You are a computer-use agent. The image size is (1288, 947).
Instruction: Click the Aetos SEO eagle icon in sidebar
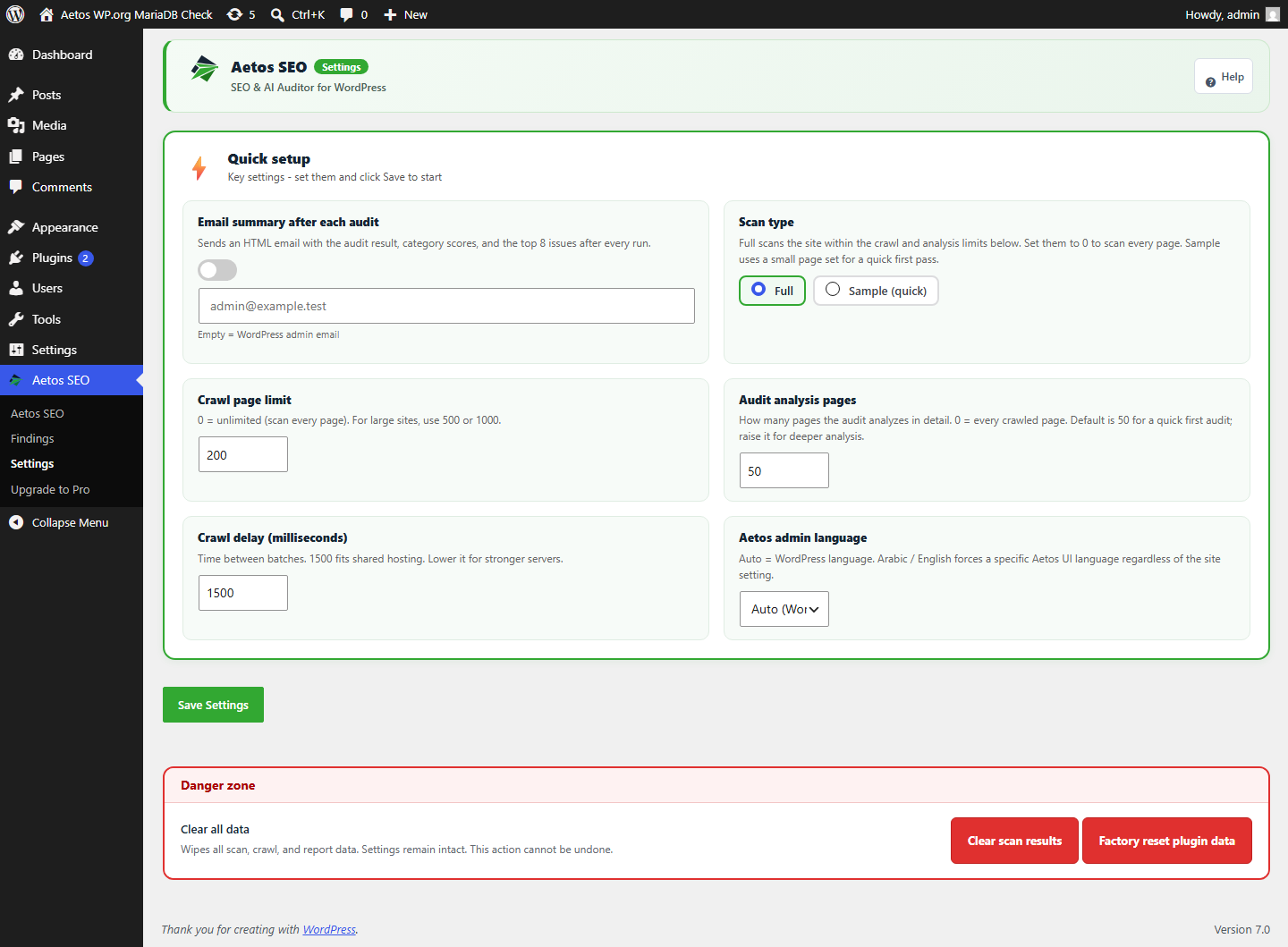(x=16, y=380)
